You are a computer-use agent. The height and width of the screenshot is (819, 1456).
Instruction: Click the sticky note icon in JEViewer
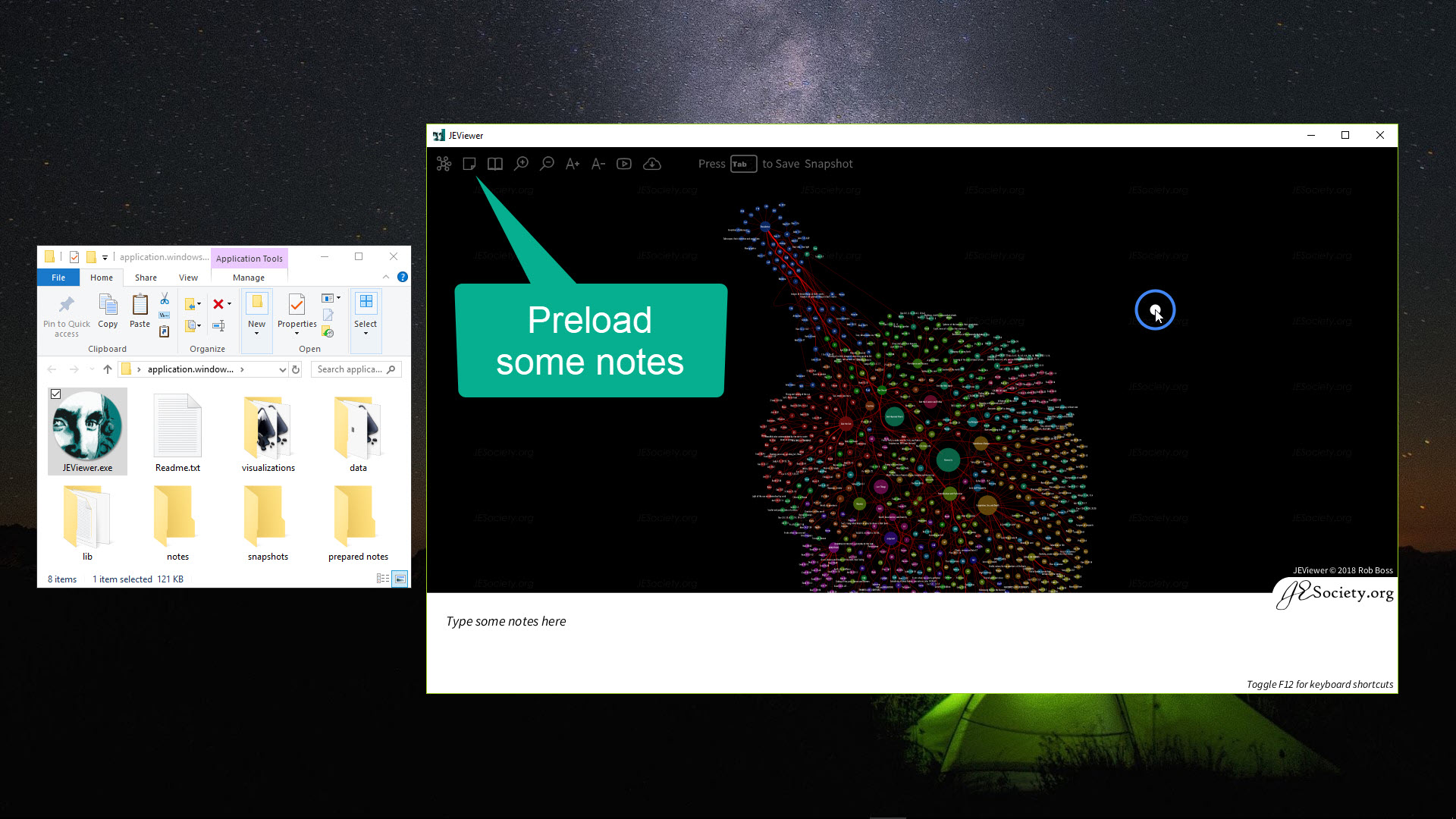click(469, 164)
